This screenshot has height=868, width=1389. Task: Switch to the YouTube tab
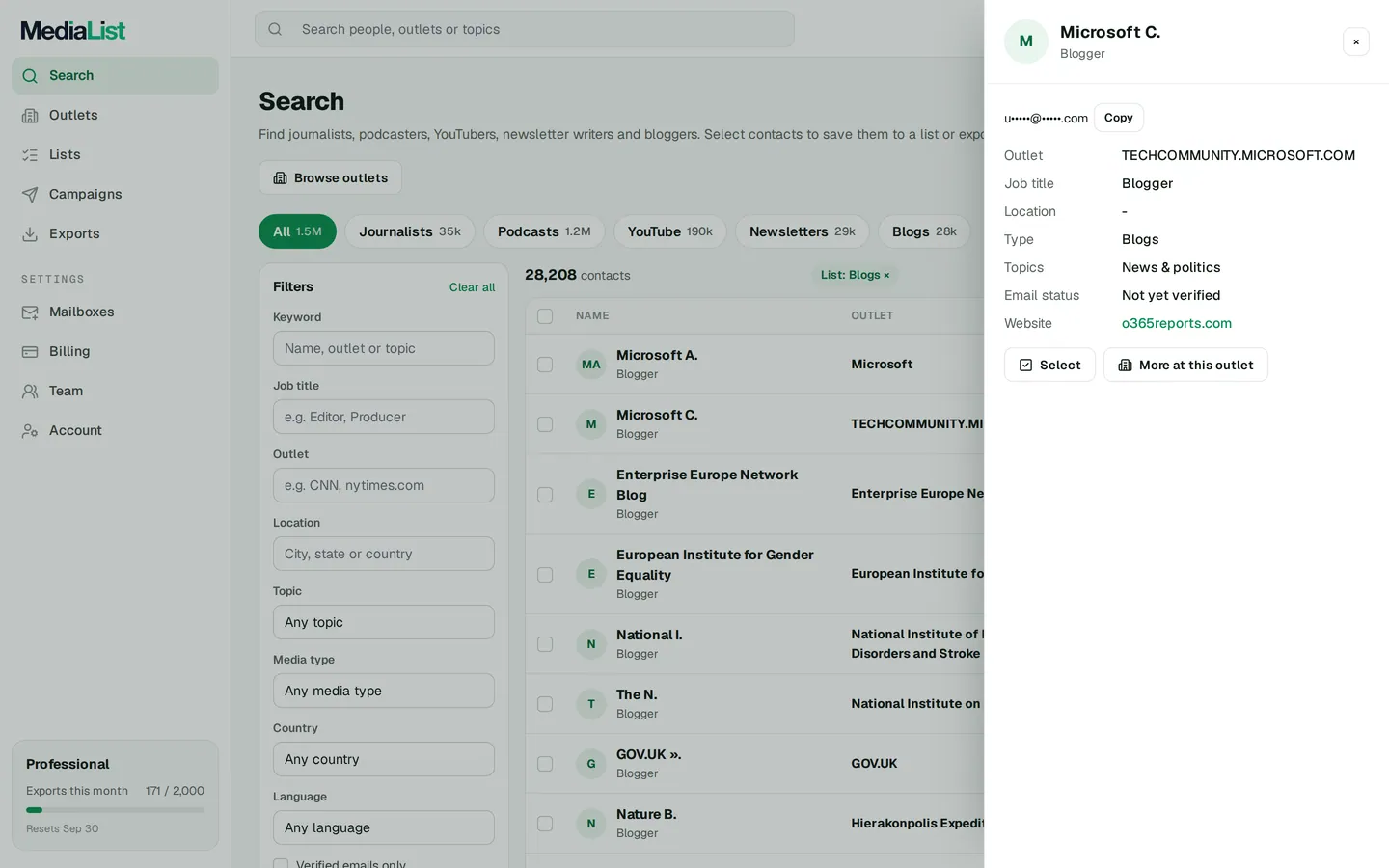669,231
